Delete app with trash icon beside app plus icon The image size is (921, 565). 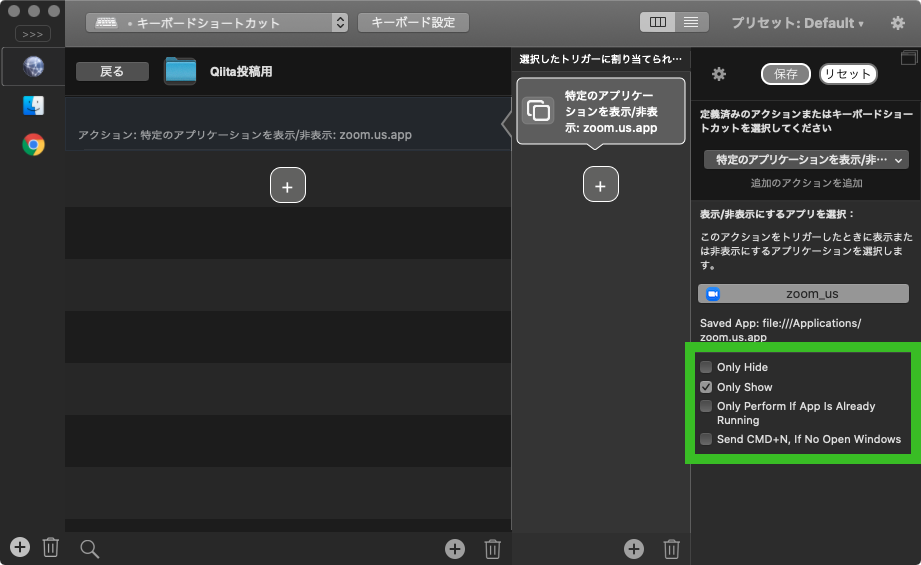(51, 547)
